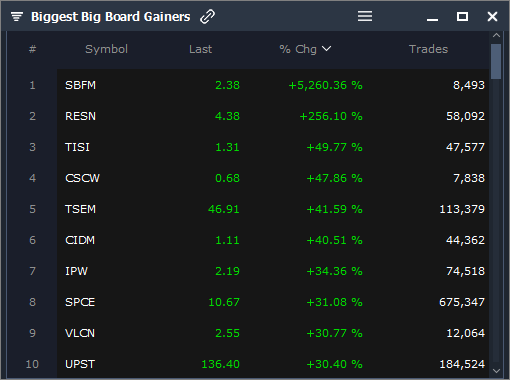Minimize the gainers window

(x=432, y=20)
